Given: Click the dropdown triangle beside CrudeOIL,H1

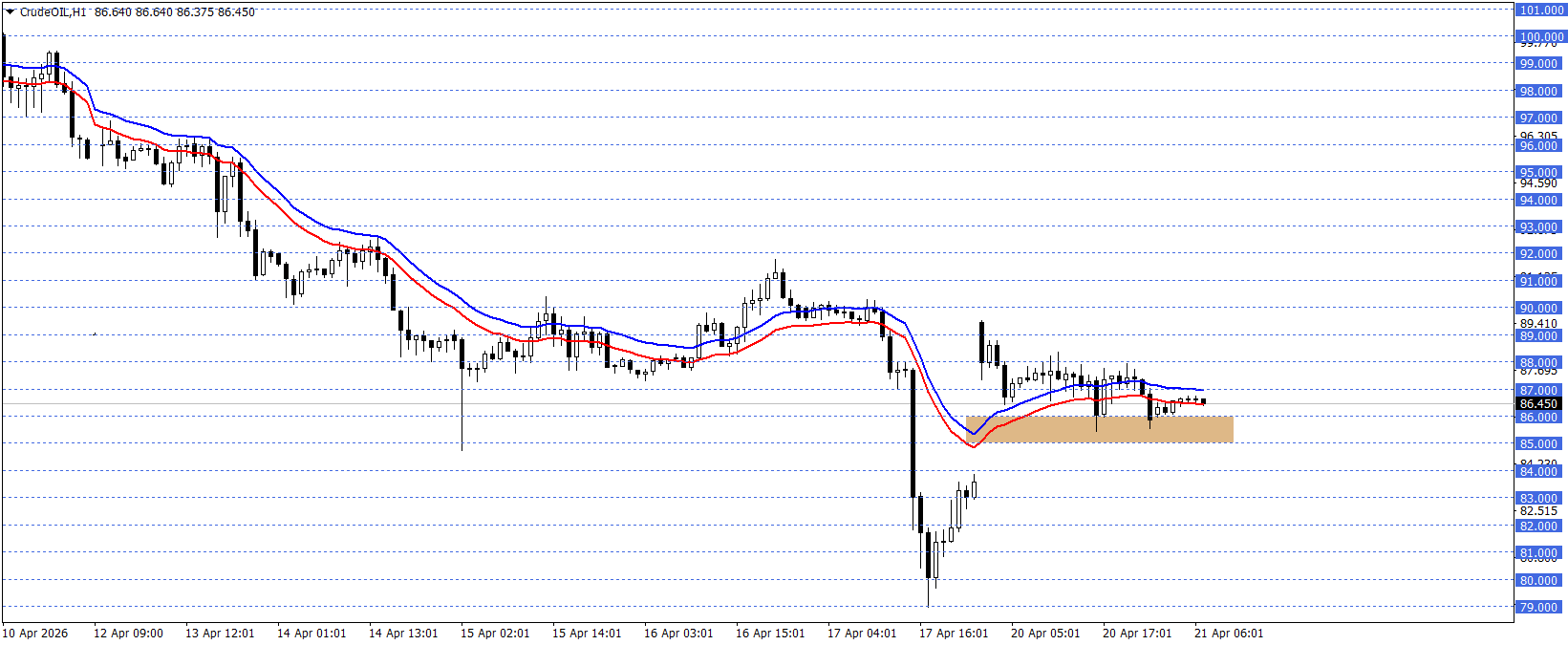Looking at the screenshot, I should tap(11, 12).
